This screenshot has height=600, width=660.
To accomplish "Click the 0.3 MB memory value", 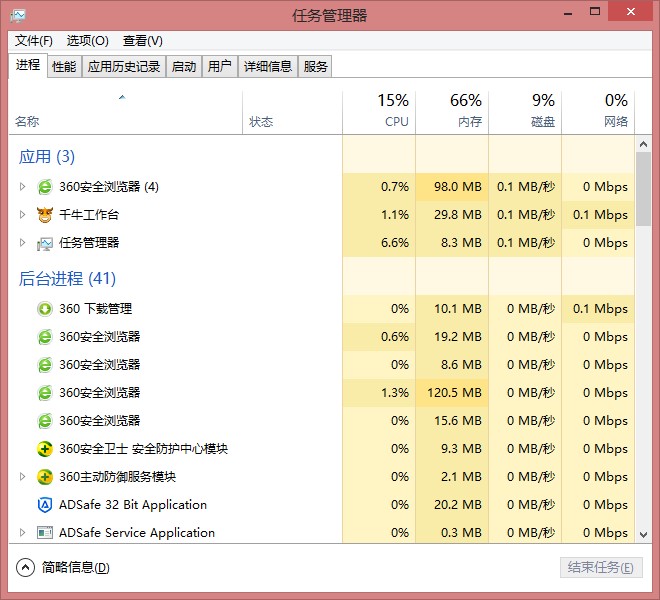I will pyautogui.click(x=461, y=533).
